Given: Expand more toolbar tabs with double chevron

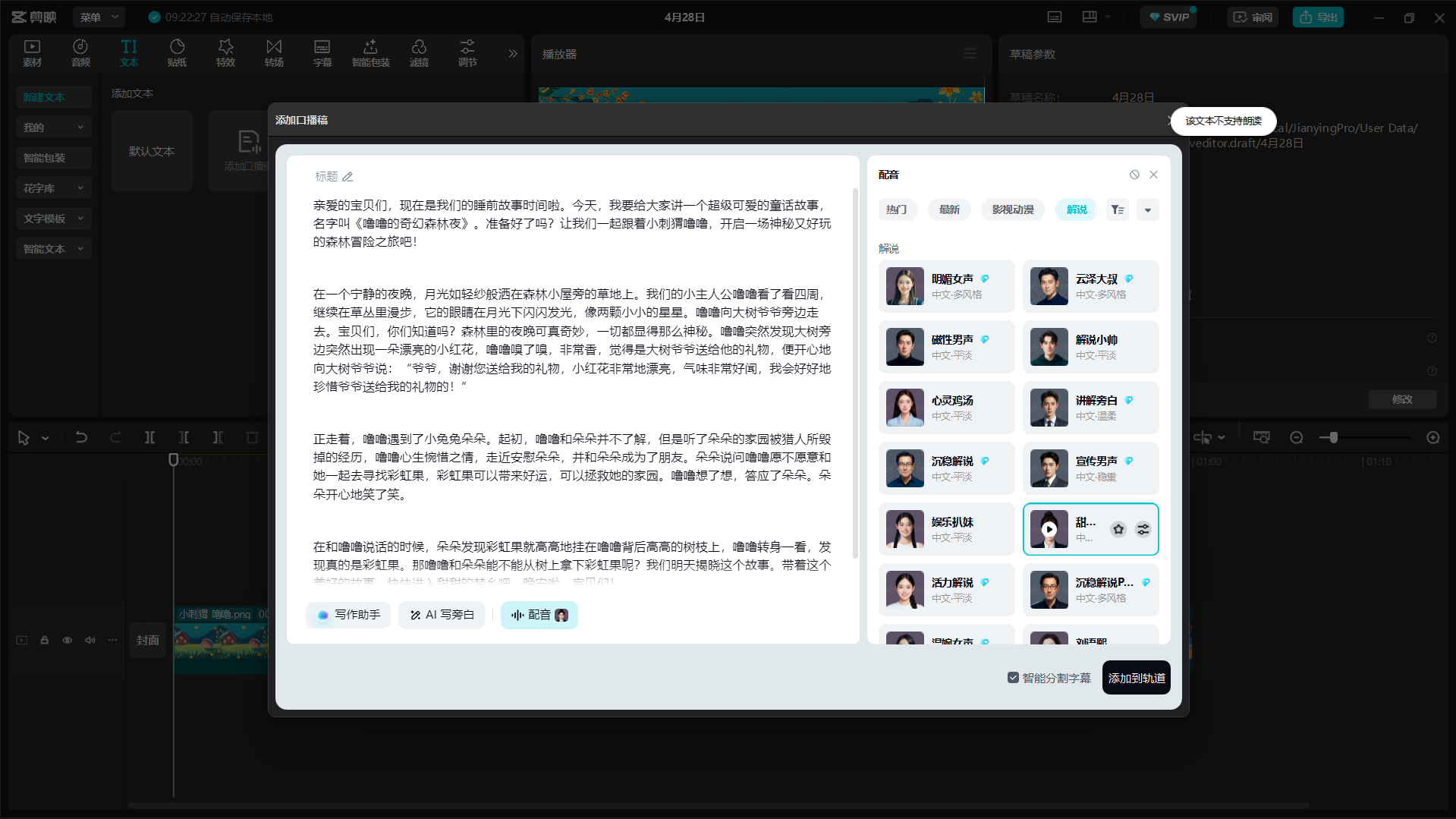Looking at the screenshot, I should coord(513,53).
